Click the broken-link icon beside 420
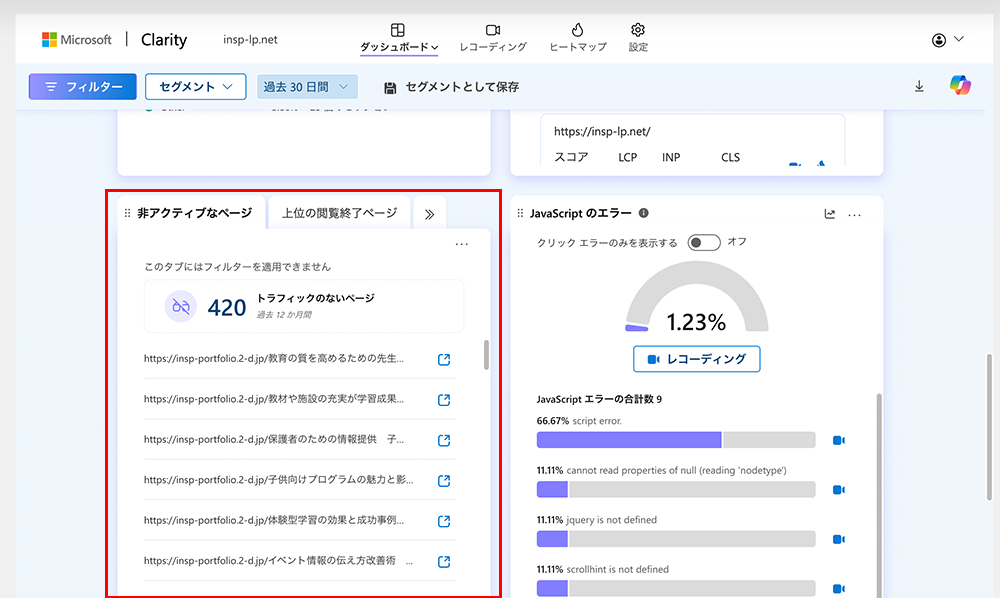Viewport: 1000px width, 598px height. tap(181, 307)
